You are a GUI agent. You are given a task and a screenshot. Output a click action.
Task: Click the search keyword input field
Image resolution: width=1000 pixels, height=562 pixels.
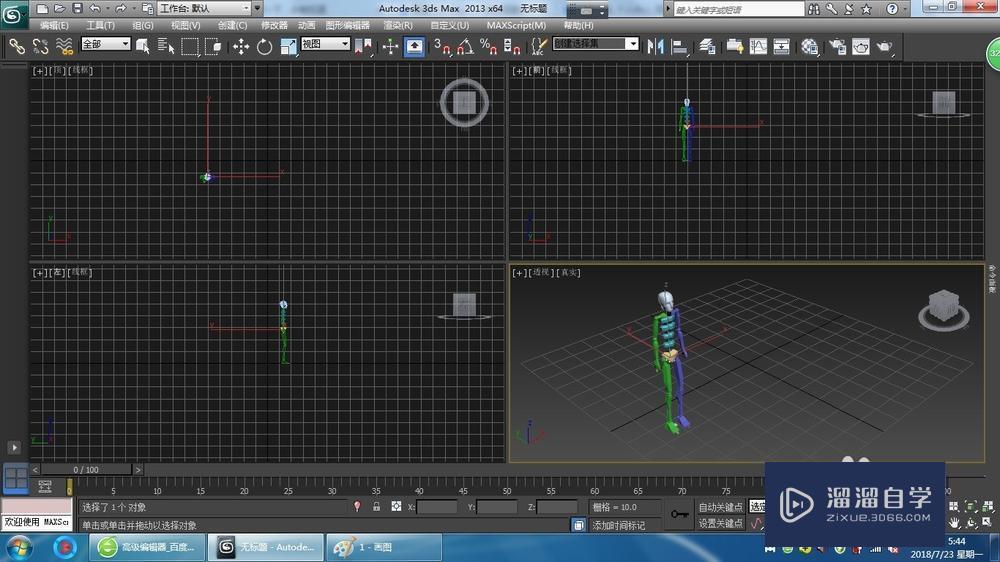coord(739,9)
